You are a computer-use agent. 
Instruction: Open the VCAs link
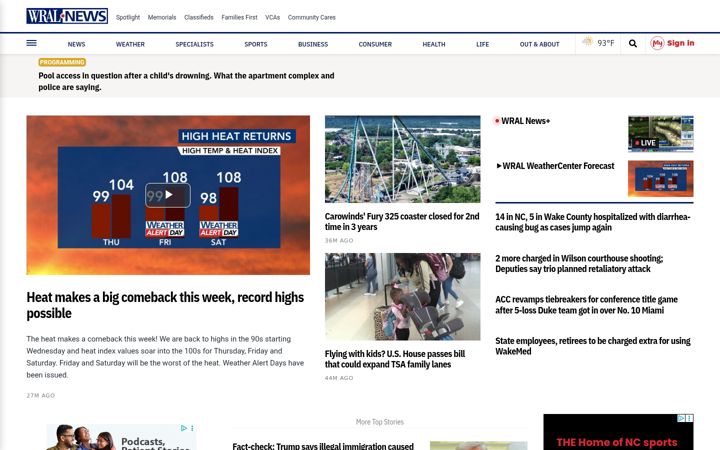[x=272, y=17]
